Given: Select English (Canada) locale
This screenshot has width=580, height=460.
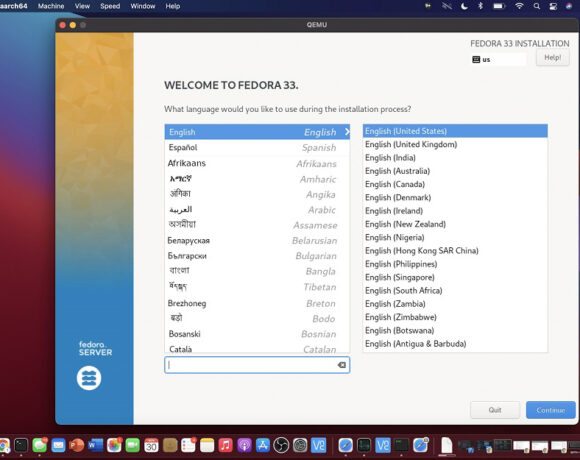Looking at the screenshot, I should pyautogui.click(x=455, y=184).
